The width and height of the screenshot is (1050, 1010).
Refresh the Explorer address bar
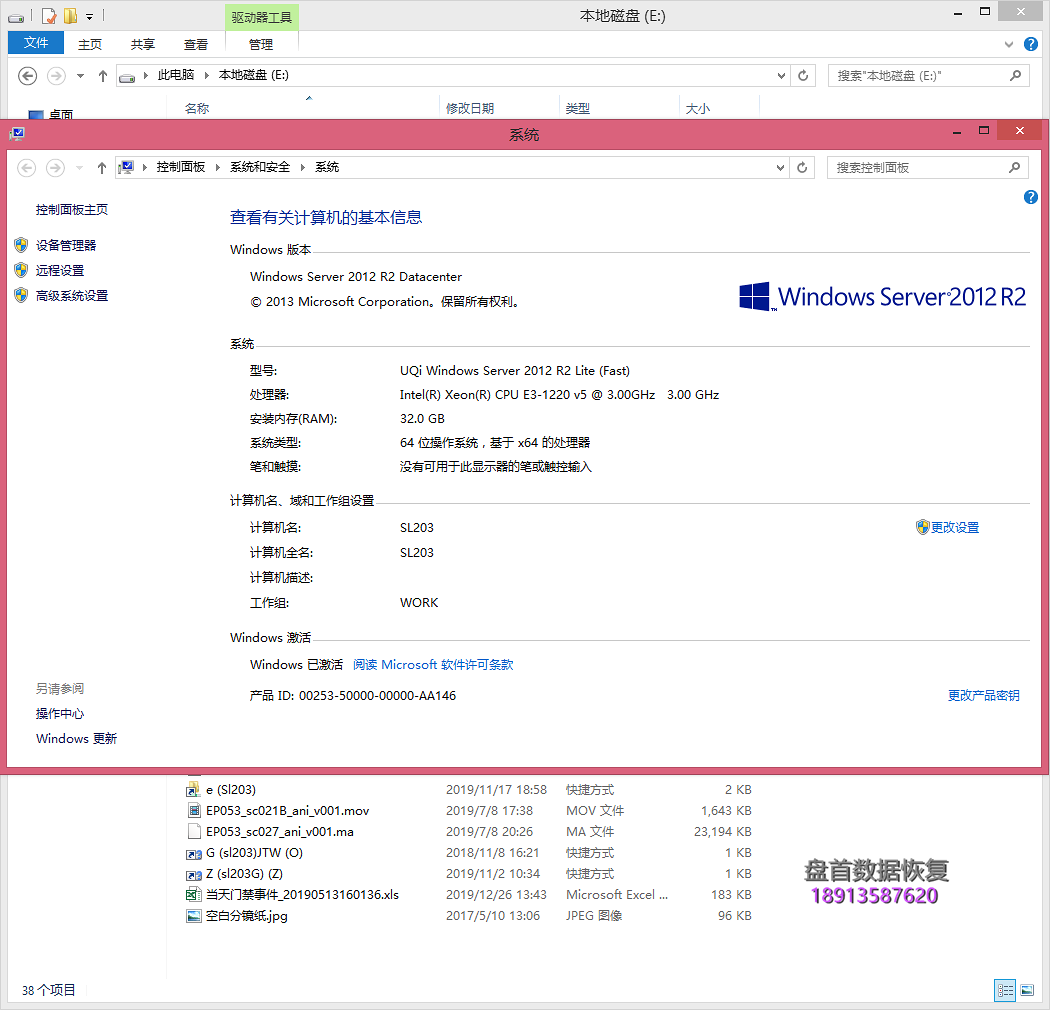click(x=803, y=76)
